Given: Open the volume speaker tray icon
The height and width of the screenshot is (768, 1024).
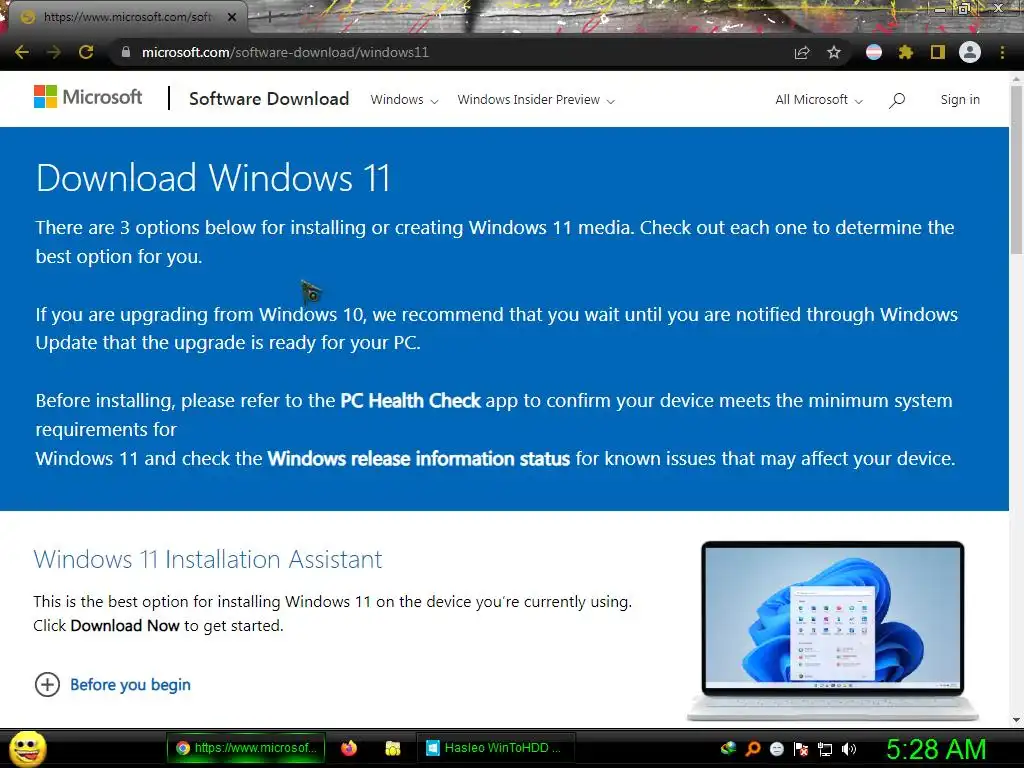Looking at the screenshot, I should click(x=849, y=749).
